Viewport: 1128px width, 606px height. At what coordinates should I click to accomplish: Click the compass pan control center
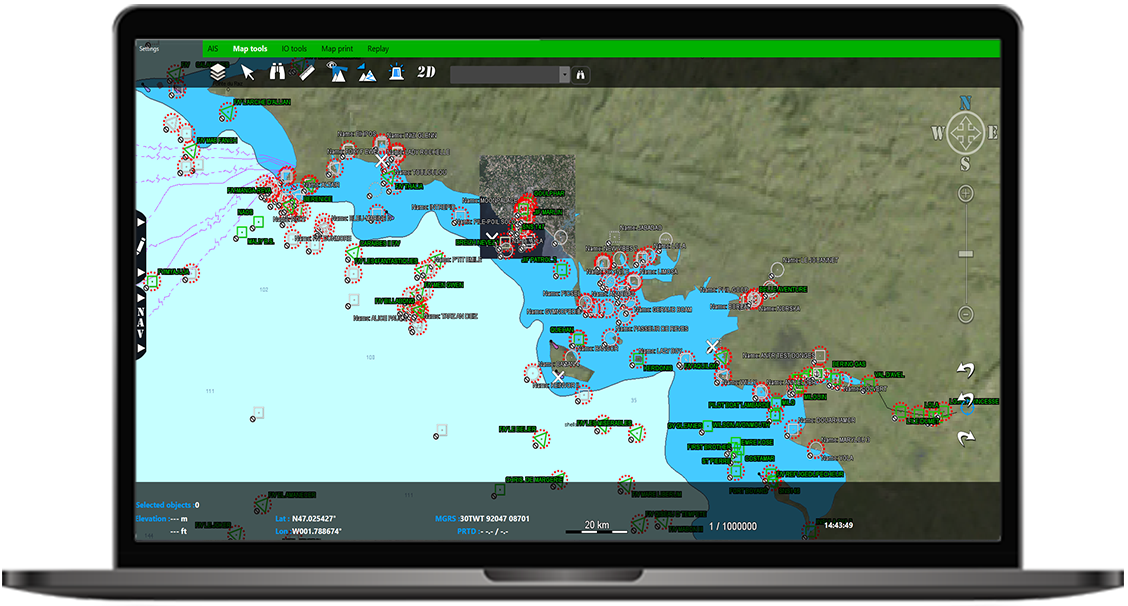click(x=965, y=133)
